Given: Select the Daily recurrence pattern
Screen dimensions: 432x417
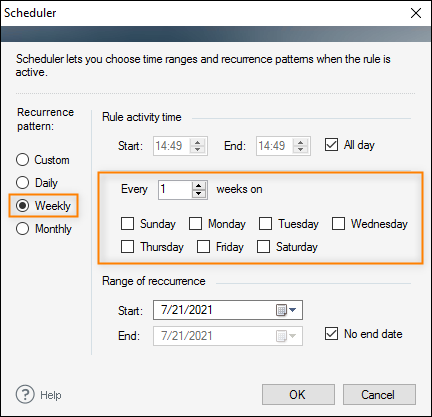Looking at the screenshot, I should coord(22,182).
